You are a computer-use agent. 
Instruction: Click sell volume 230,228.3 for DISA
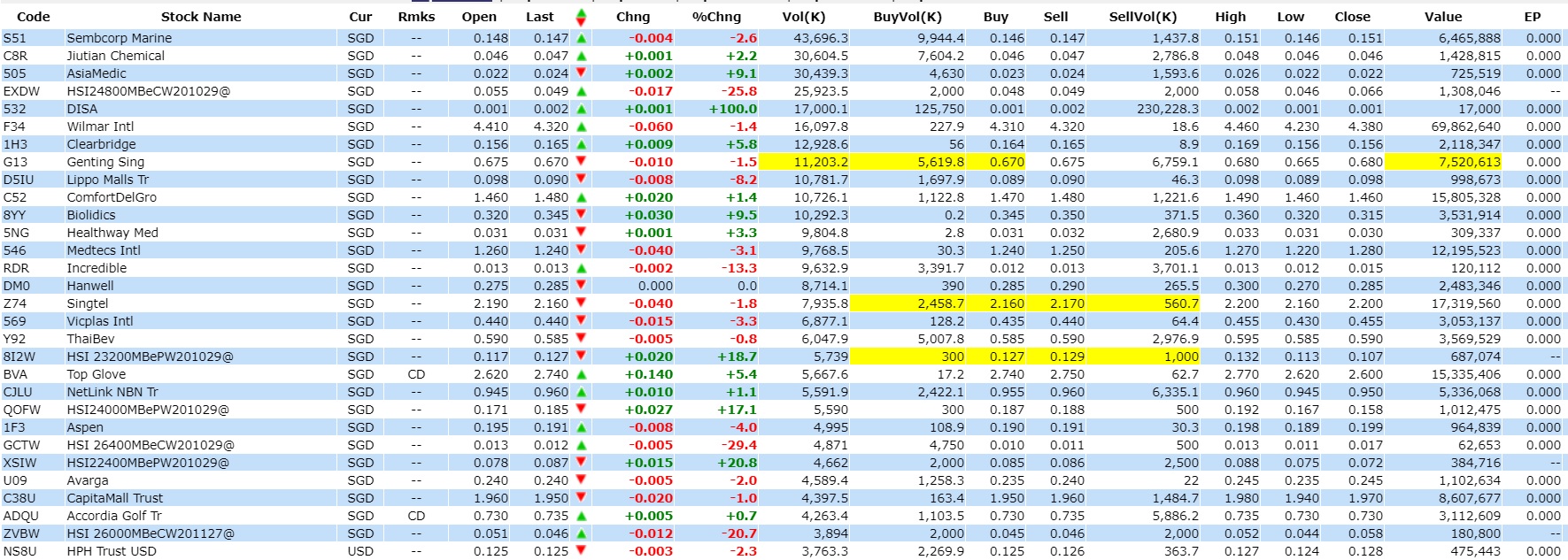pos(1168,109)
